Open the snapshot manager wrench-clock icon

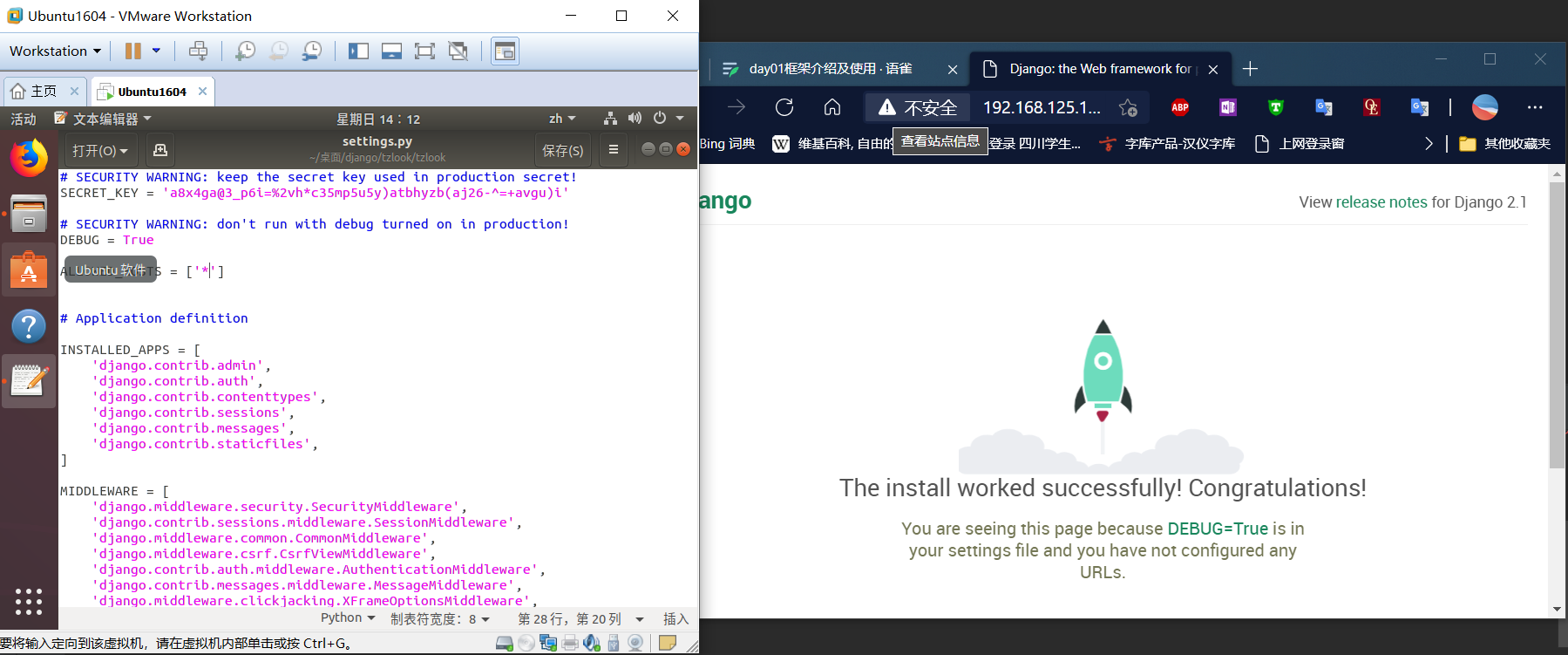[312, 51]
